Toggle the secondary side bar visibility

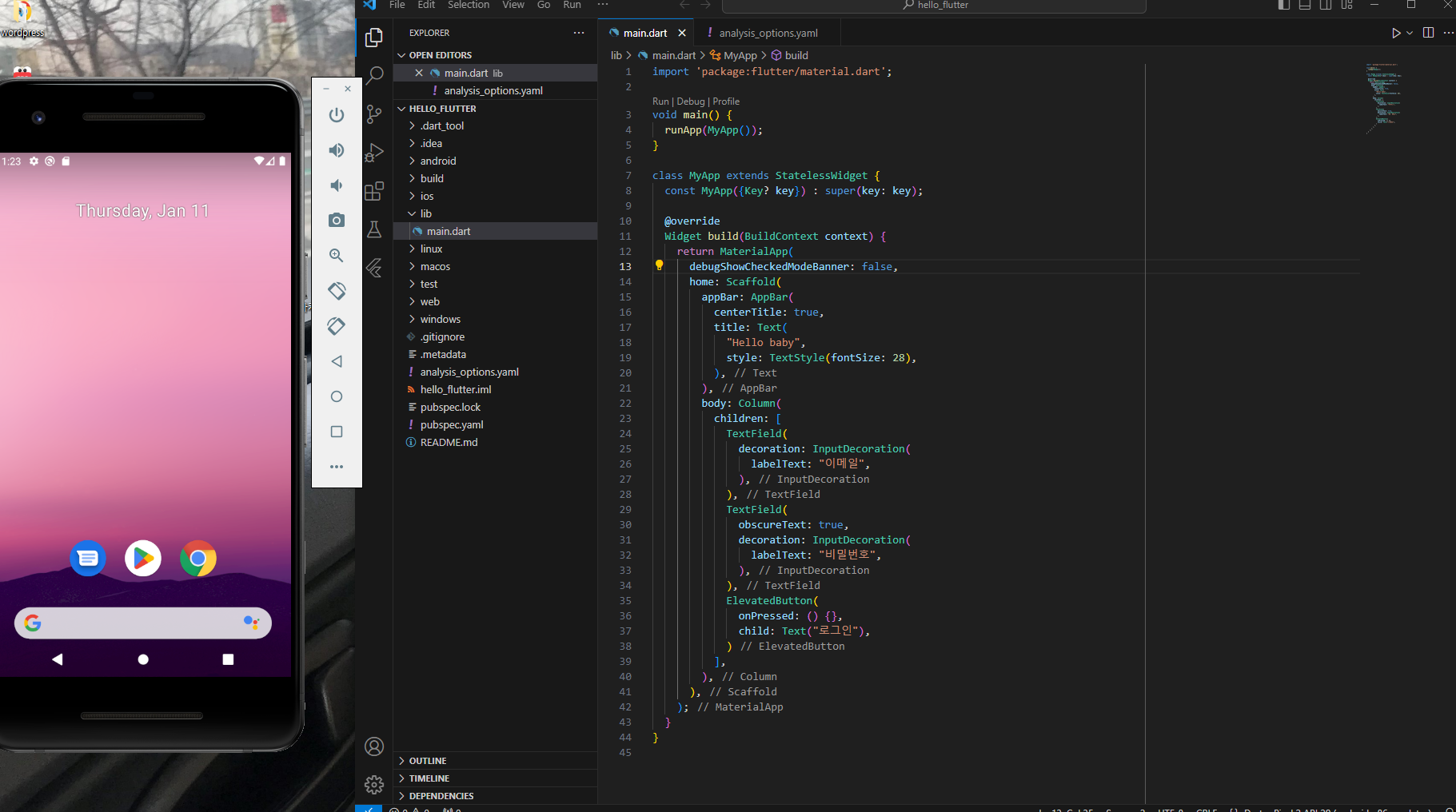click(1326, 5)
